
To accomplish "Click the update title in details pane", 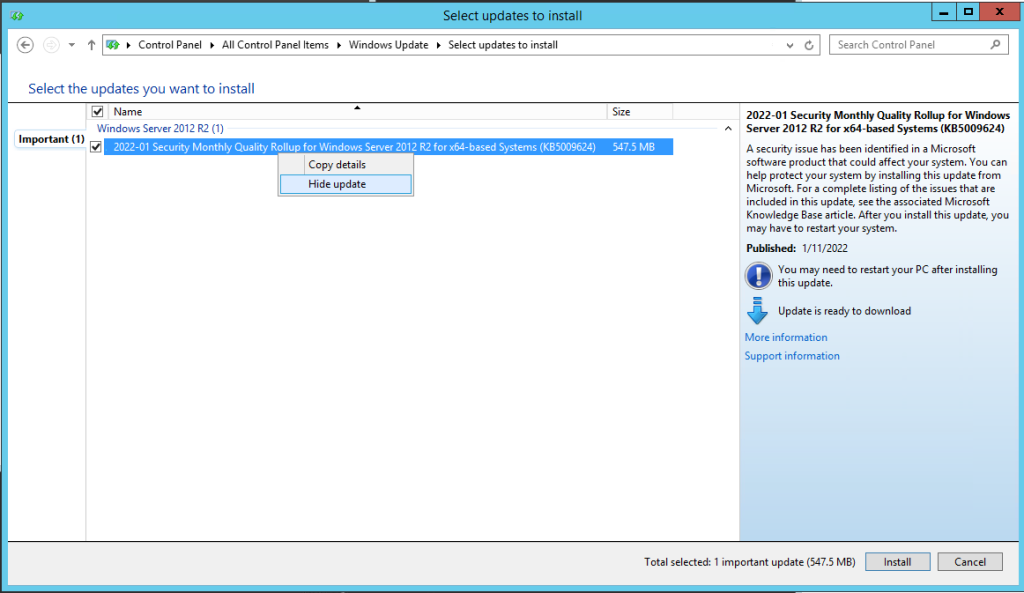I will tap(878, 122).
